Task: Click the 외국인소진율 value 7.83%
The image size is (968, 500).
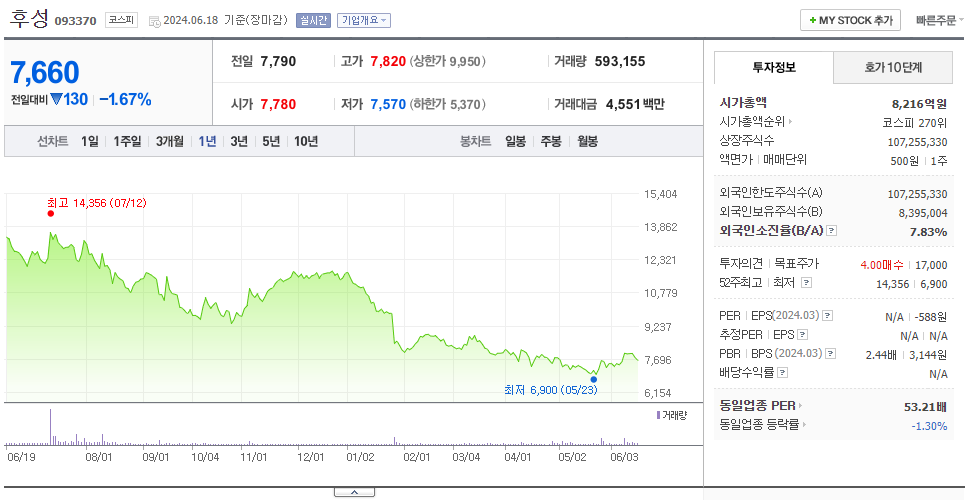Action: (928, 231)
